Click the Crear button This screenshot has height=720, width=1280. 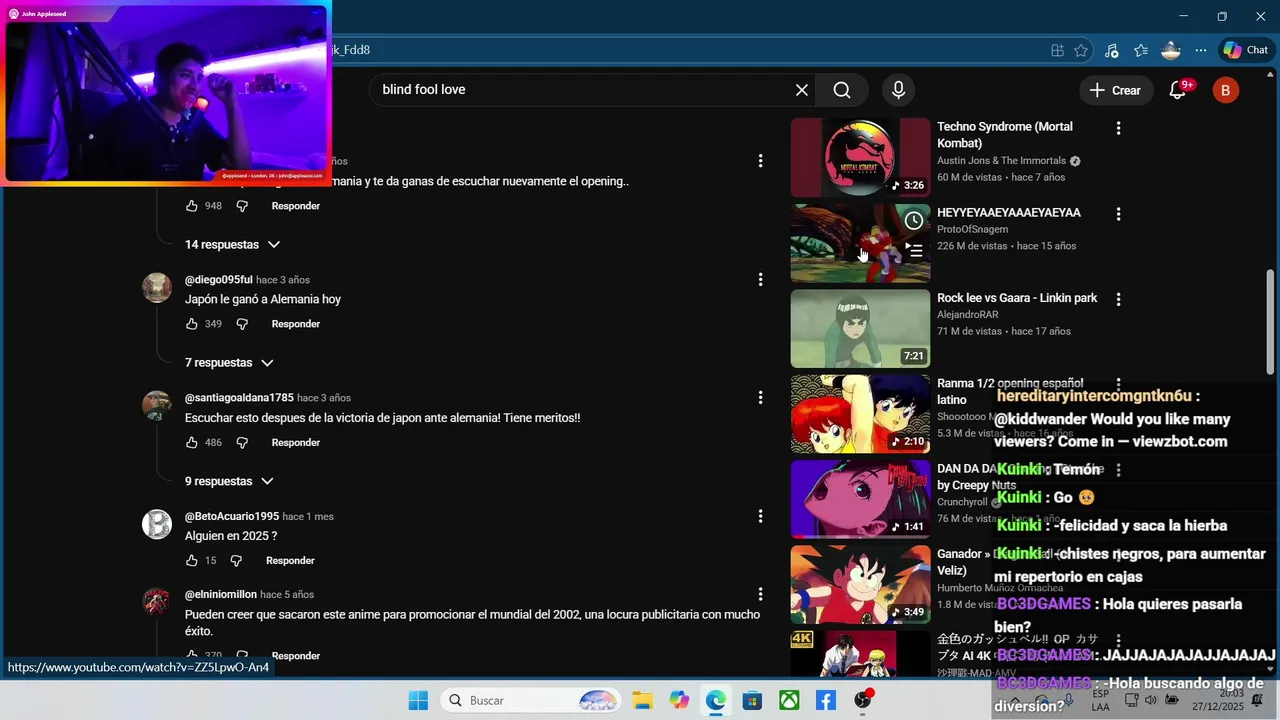[x=1115, y=90]
